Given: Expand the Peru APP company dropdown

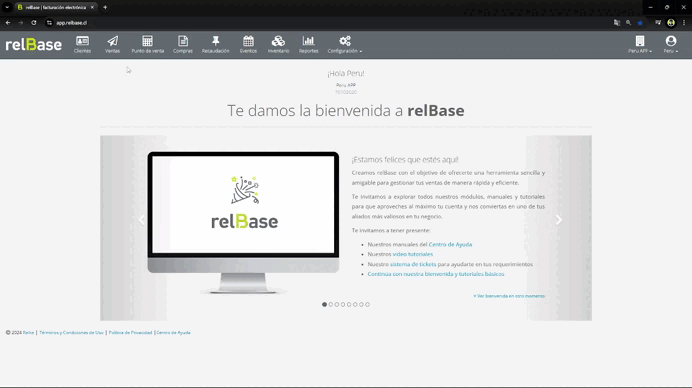Looking at the screenshot, I should tap(640, 45).
